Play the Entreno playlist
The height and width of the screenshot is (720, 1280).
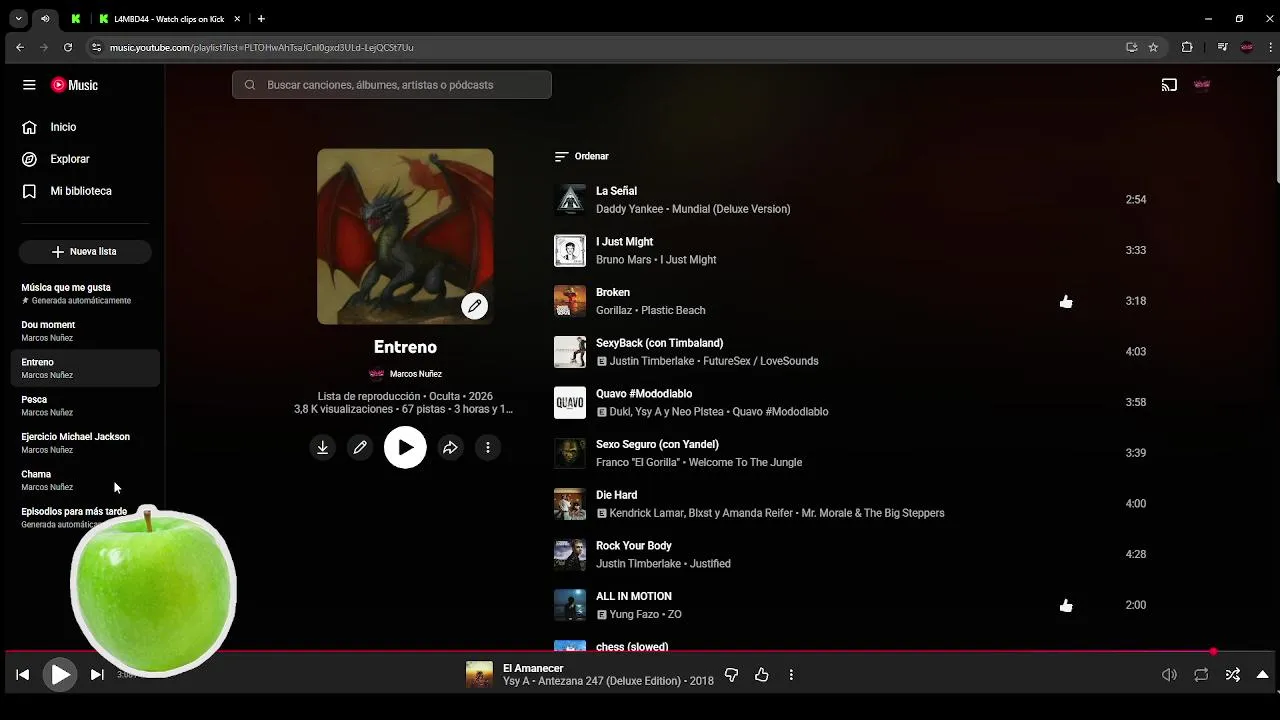[405, 448]
